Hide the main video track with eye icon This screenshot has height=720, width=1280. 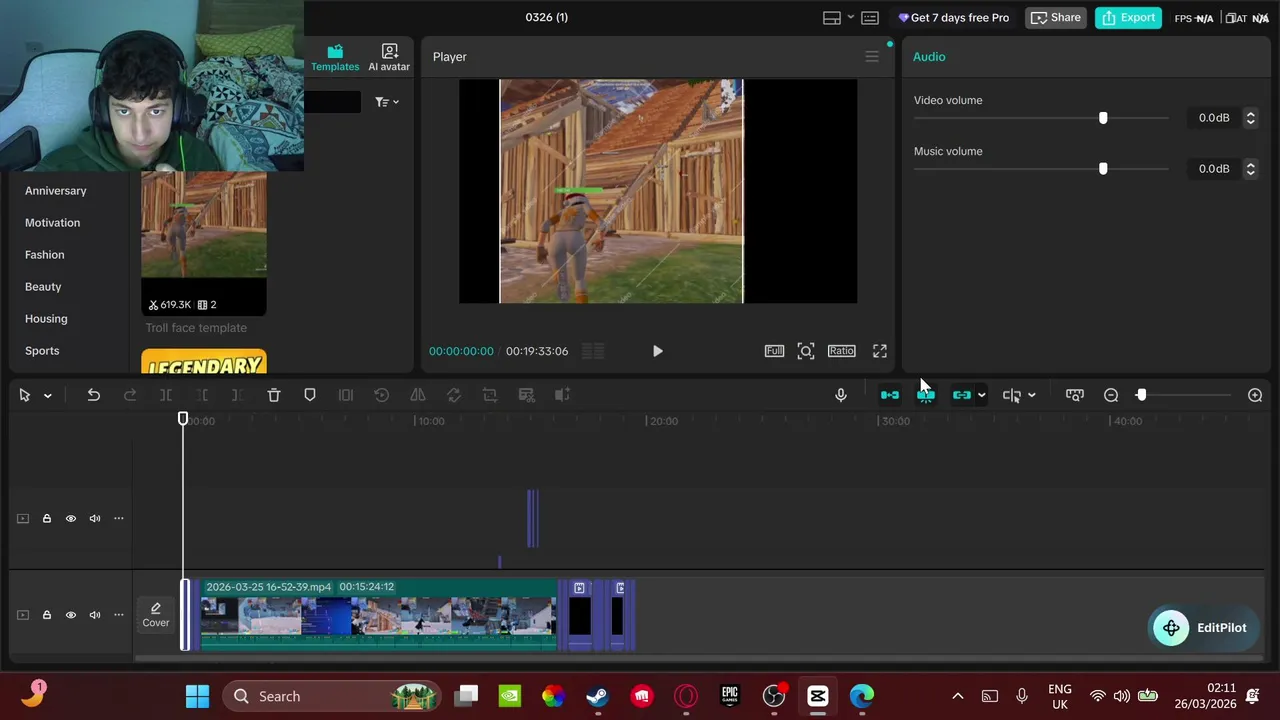(x=70, y=615)
